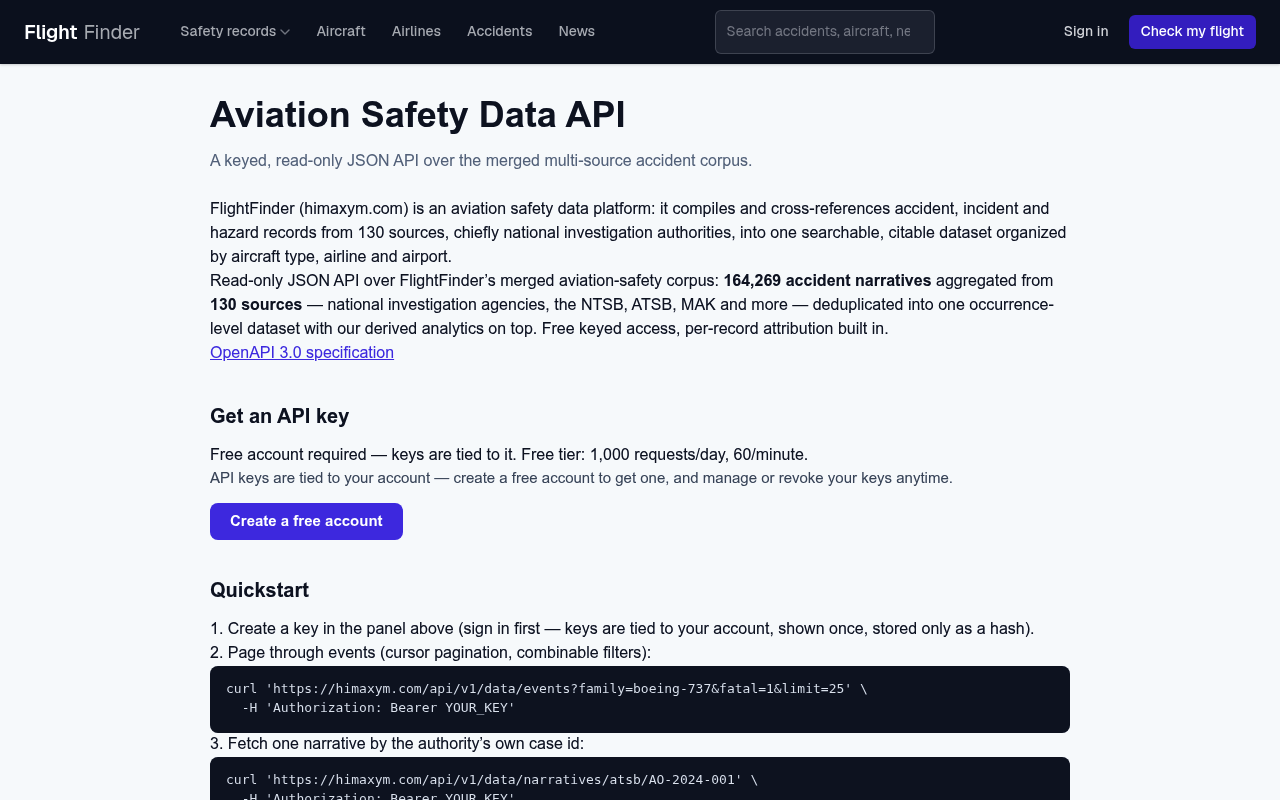Click the Check my flight button
This screenshot has height=800, width=1280.
pyautogui.click(x=1192, y=32)
